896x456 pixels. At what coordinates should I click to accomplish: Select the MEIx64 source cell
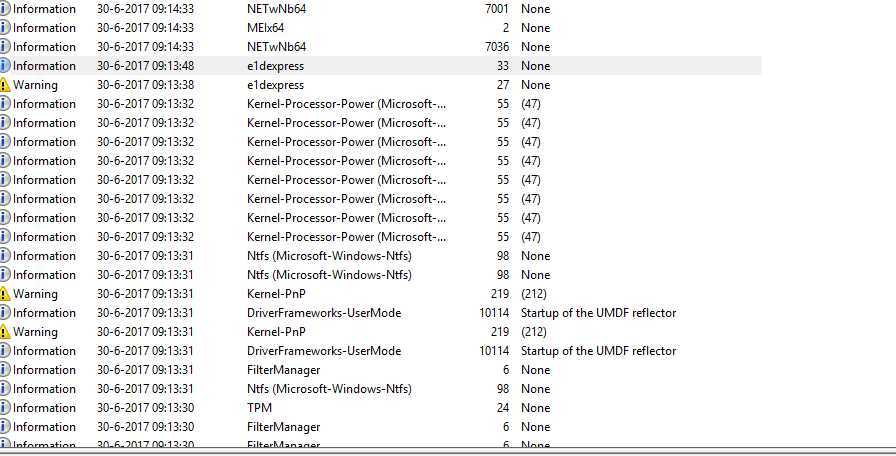tap(265, 28)
